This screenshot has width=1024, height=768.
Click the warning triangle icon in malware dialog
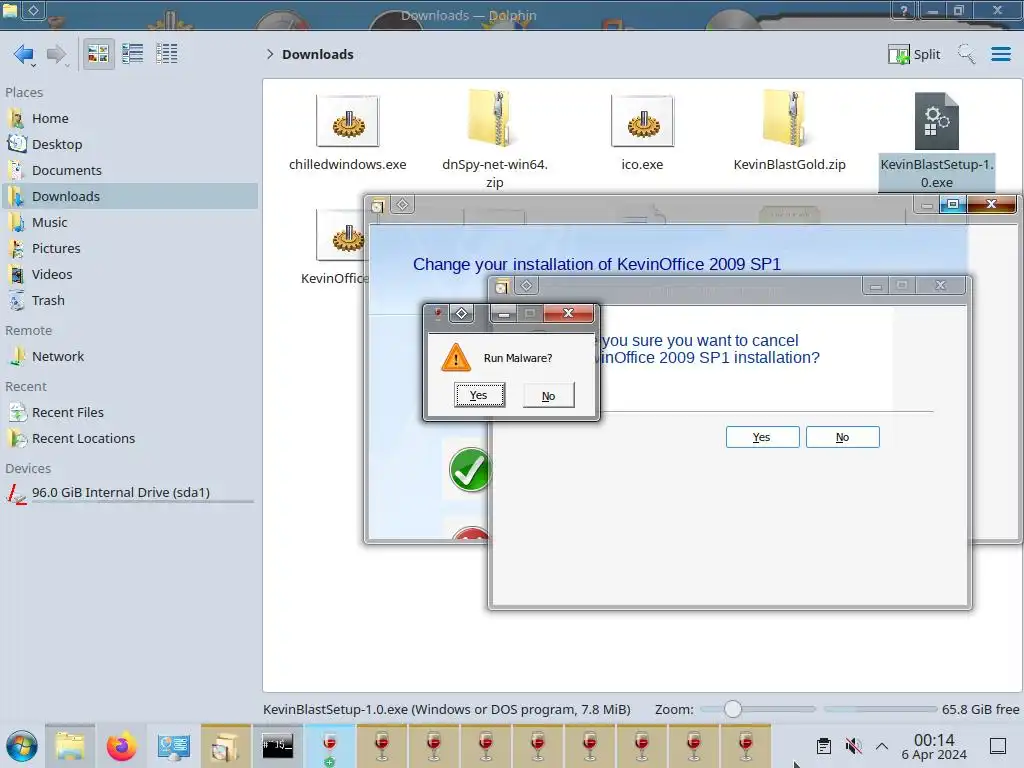pyautogui.click(x=456, y=358)
